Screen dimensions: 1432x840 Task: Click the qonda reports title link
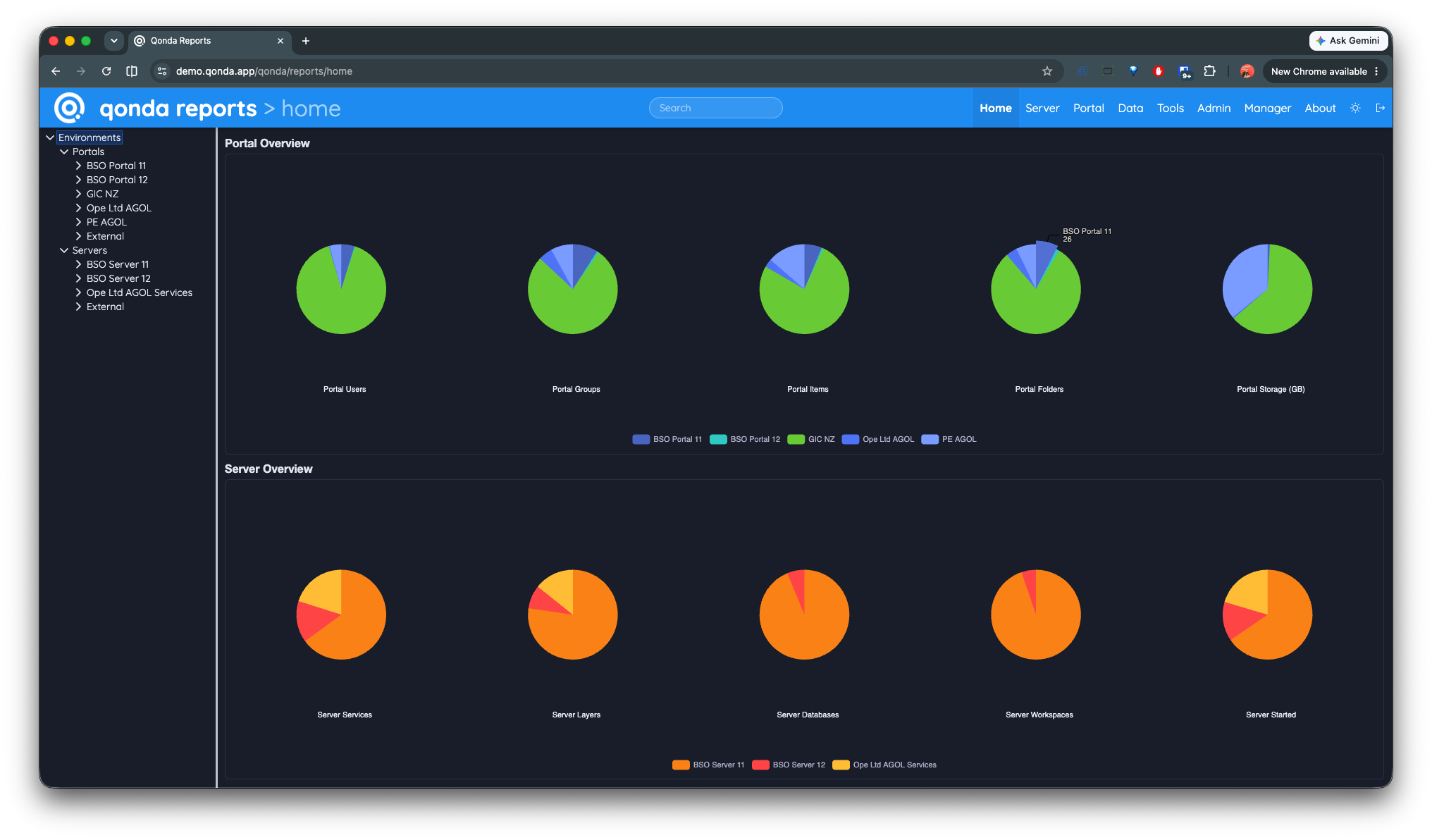[x=178, y=109]
